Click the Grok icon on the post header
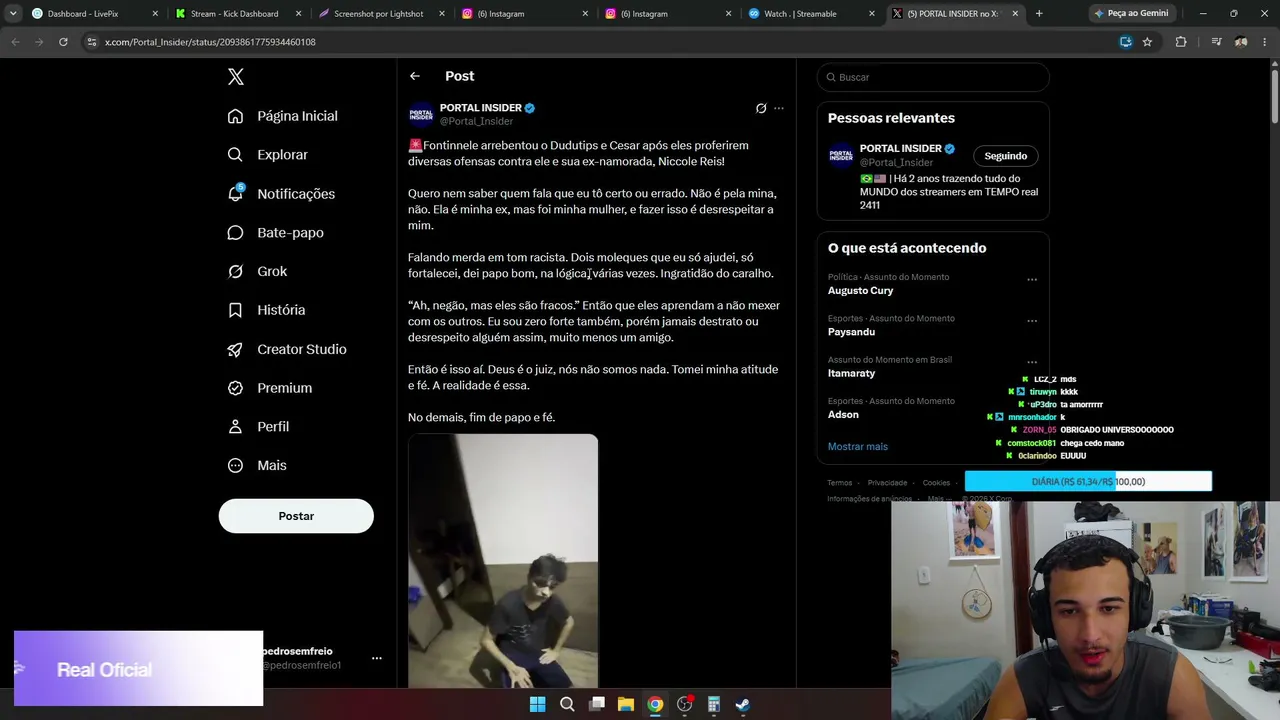1280x720 pixels. (761, 108)
